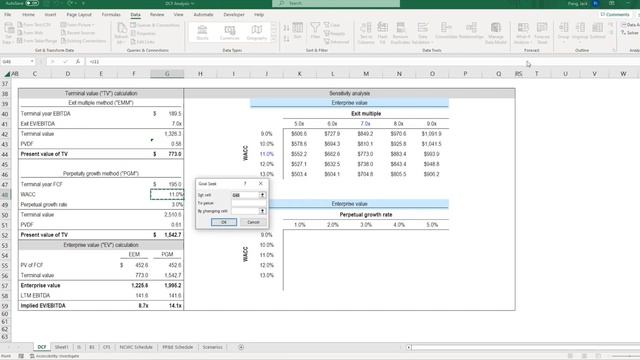The height and width of the screenshot is (360, 640).
Task: Click Sort Z to A icon
Action: coord(286,39)
